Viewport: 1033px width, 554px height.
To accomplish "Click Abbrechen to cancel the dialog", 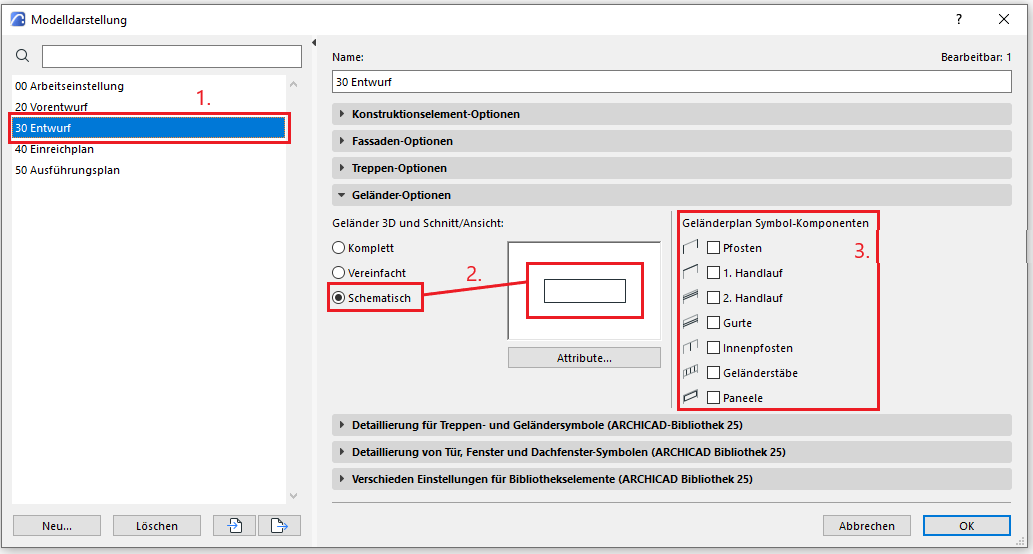I will click(x=866, y=525).
